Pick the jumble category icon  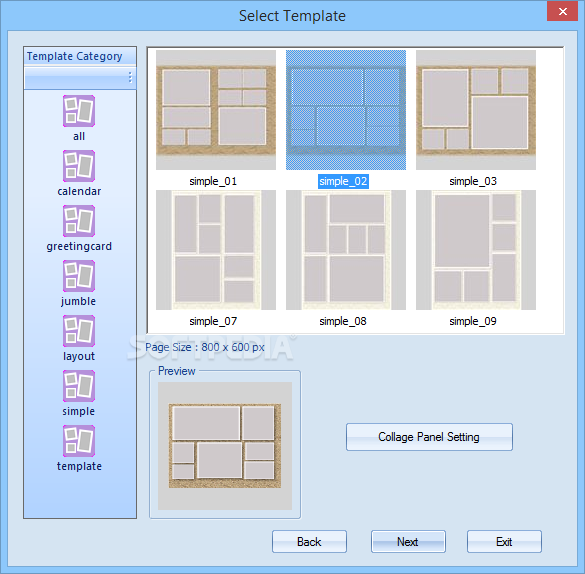pyautogui.click(x=79, y=276)
